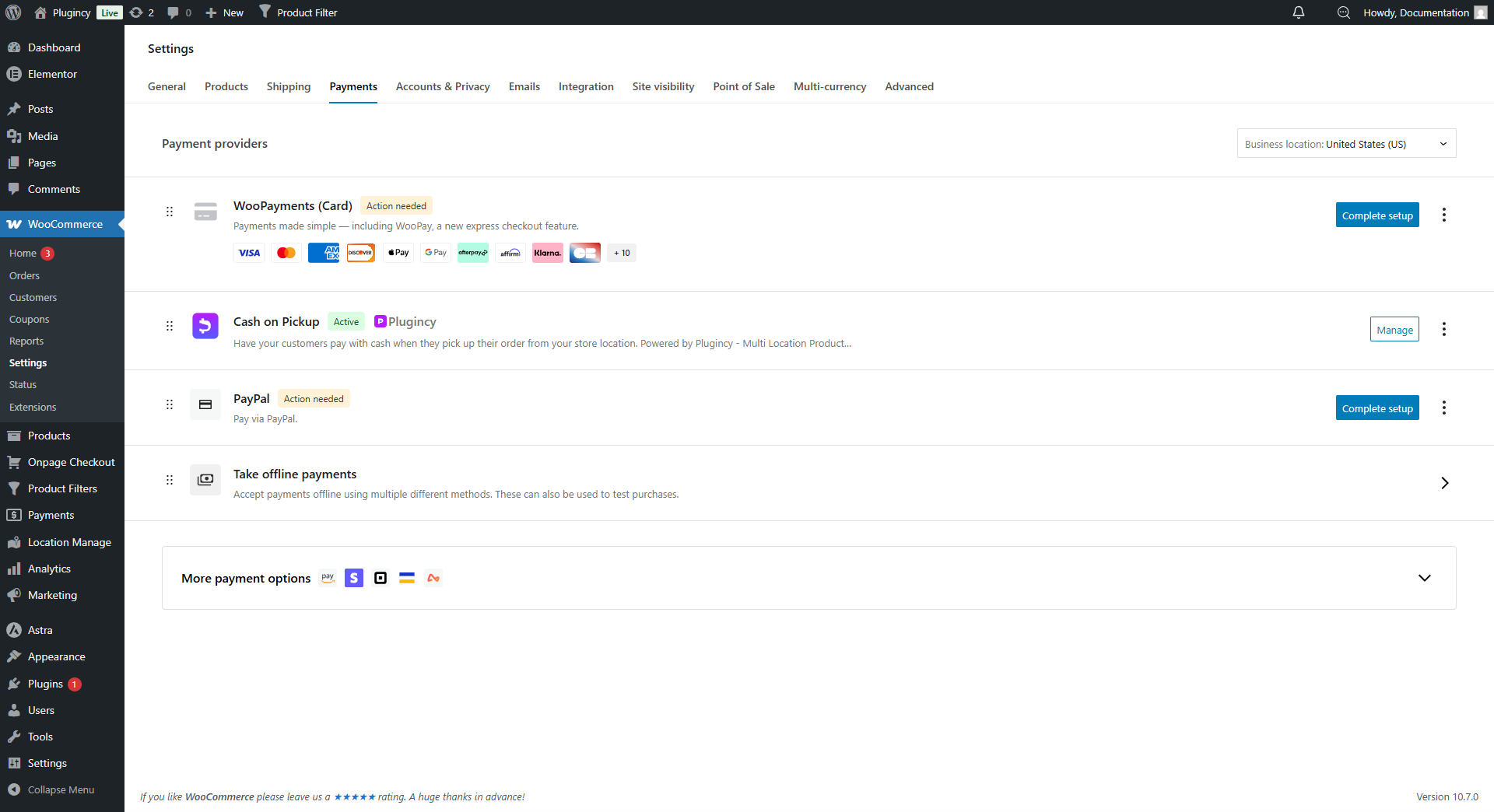This screenshot has width=1494, height=812.
Task: Open Marketing in the sidebar
Action: tap(62, 595)
